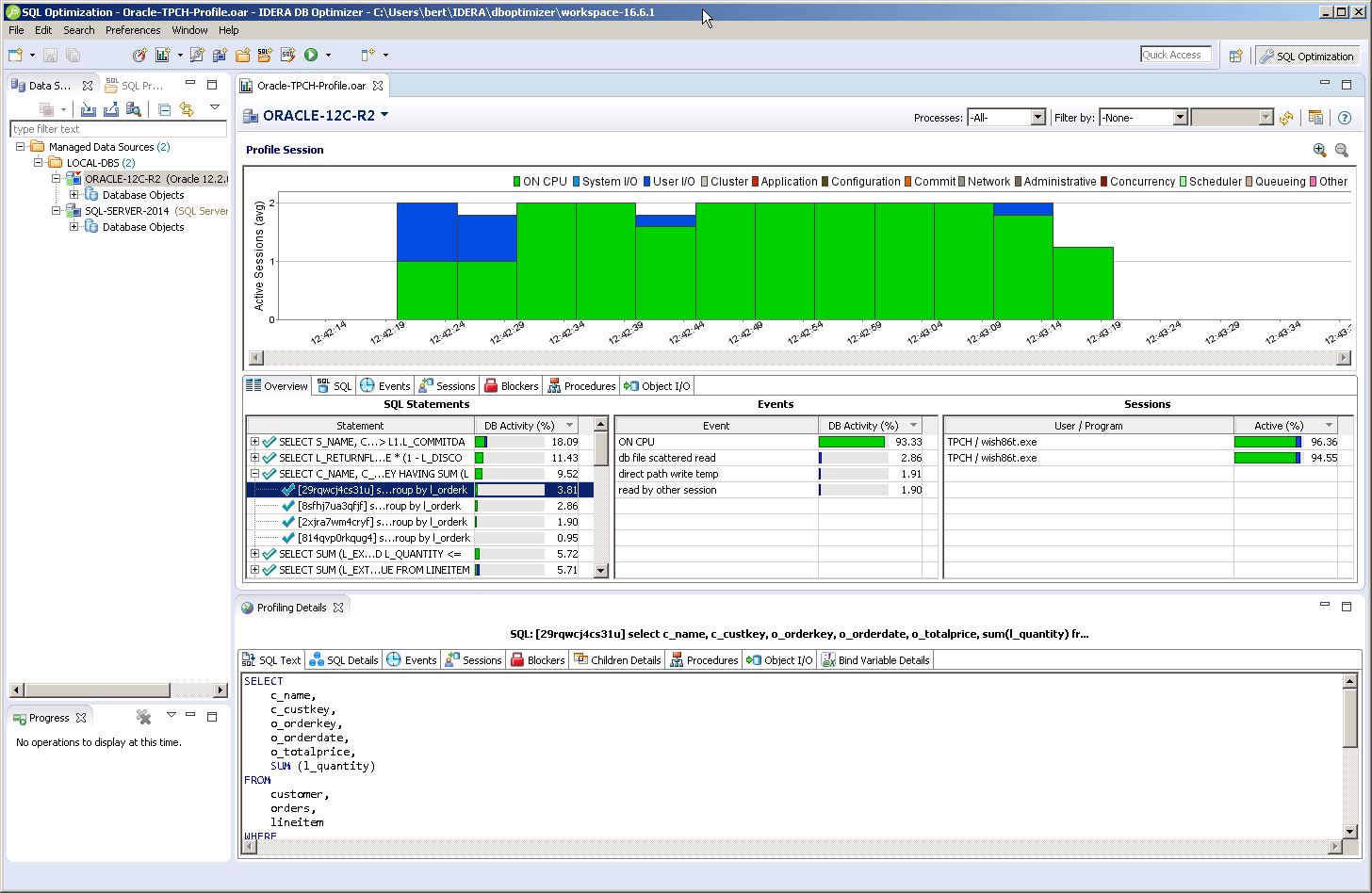Sort by the User / Program column header
Image resolution: width=1372 pixels, height=893 pixels.
[x=1088, y=426]
